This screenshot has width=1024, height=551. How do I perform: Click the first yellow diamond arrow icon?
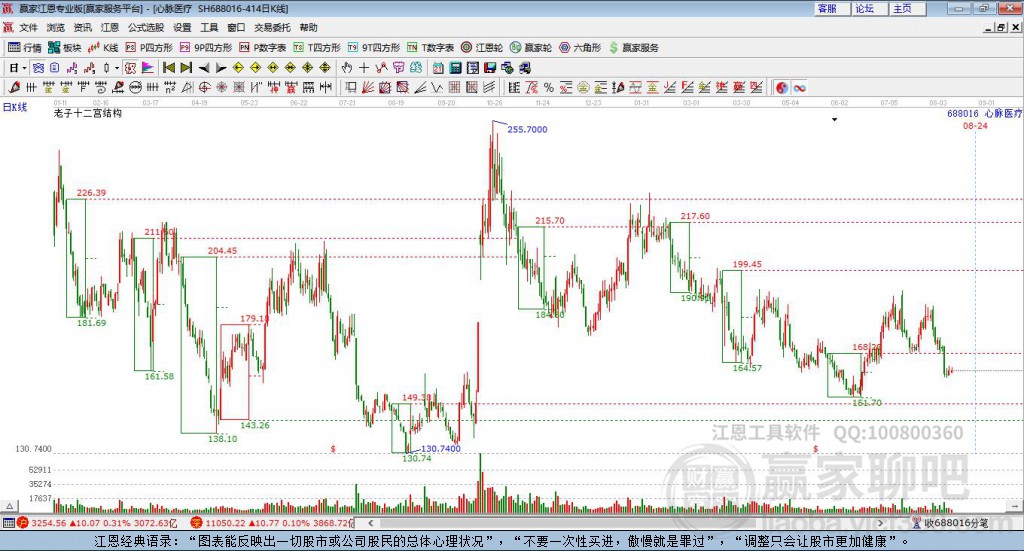coord(238,68)
